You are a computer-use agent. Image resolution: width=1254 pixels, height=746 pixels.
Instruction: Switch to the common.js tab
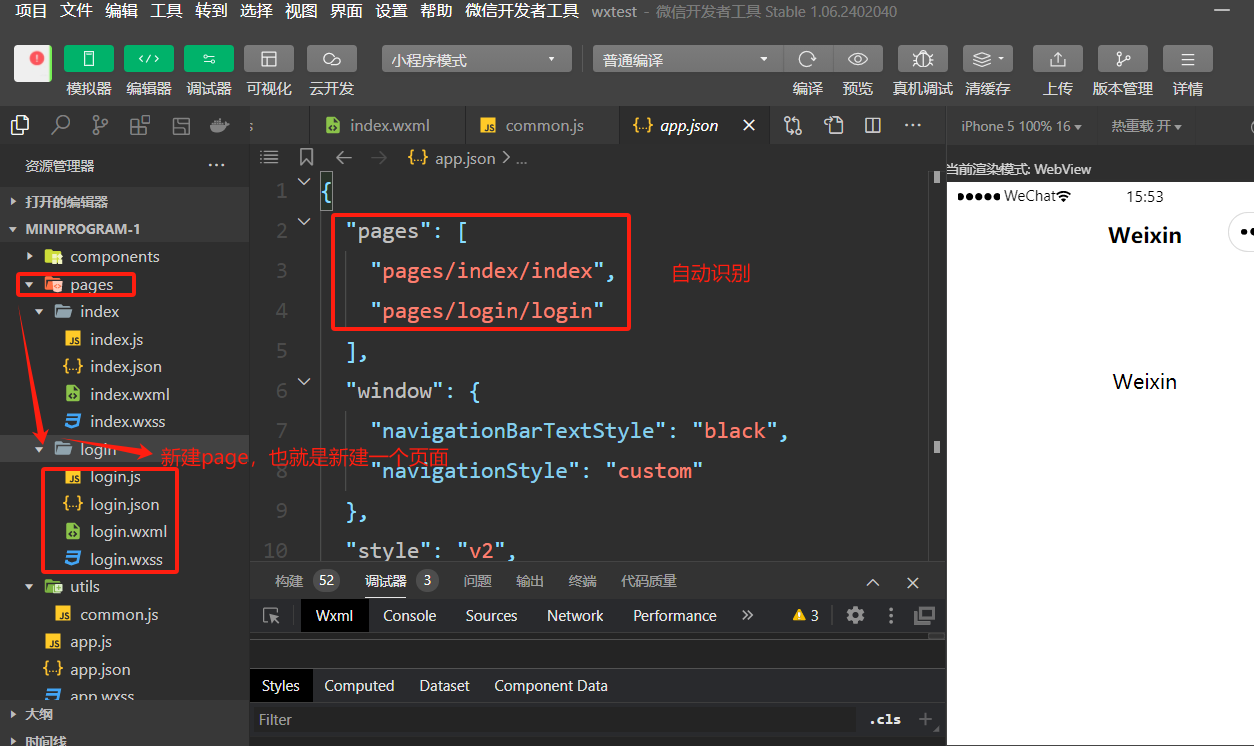click(x=544, y=126)
